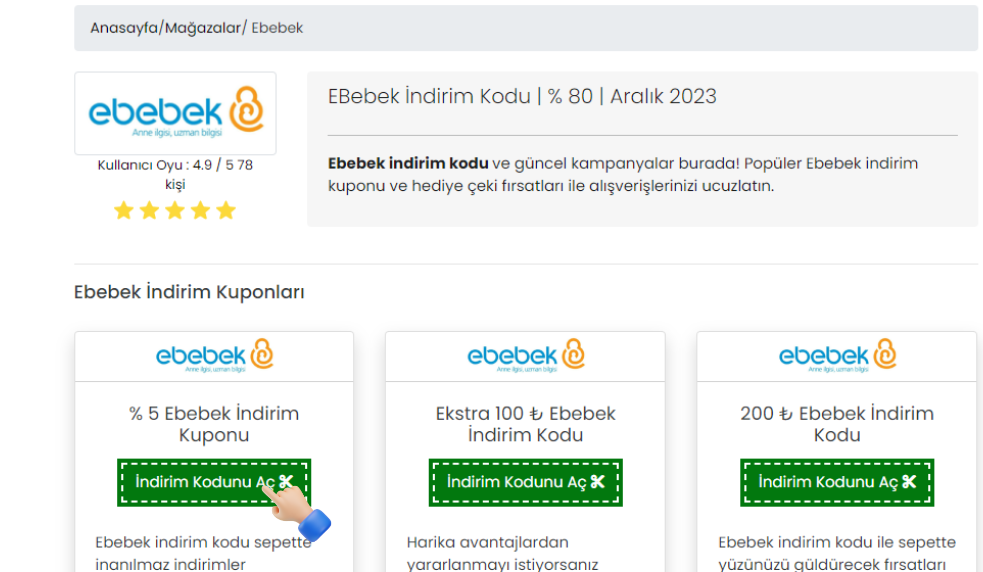The height and width of the screenshot is (572, 983).
Task: Open the 200 ₺ Ebebek İndirim Kodu title
Action: (837, 424)
